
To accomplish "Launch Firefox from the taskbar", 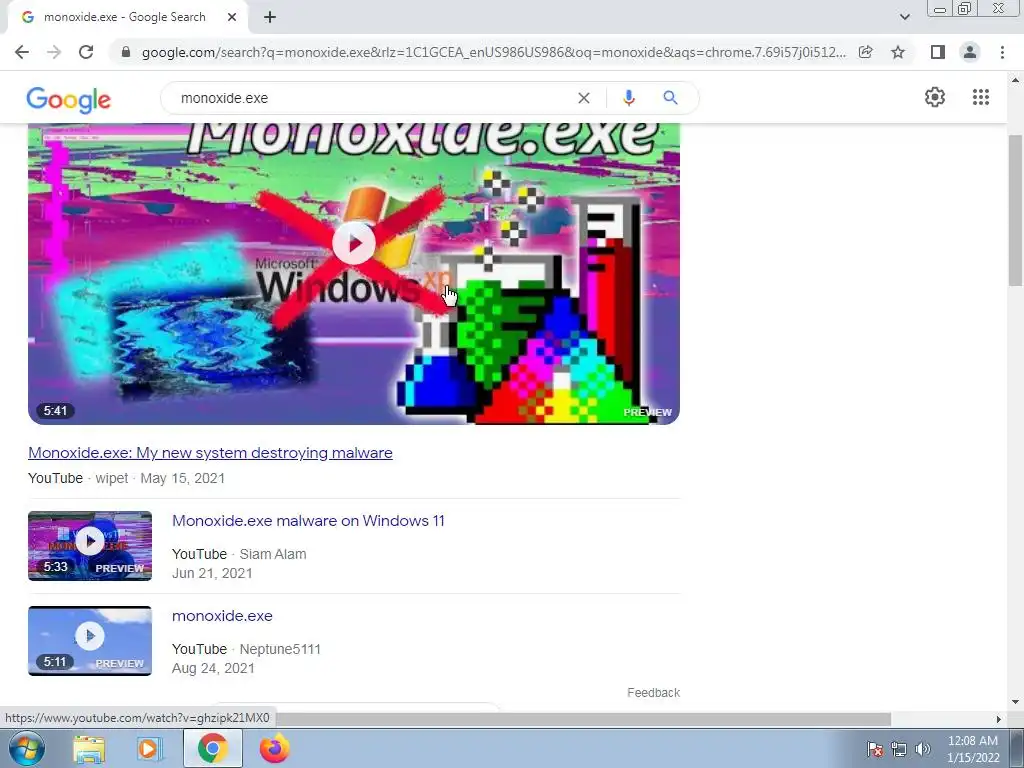I will tap(274, 748).
